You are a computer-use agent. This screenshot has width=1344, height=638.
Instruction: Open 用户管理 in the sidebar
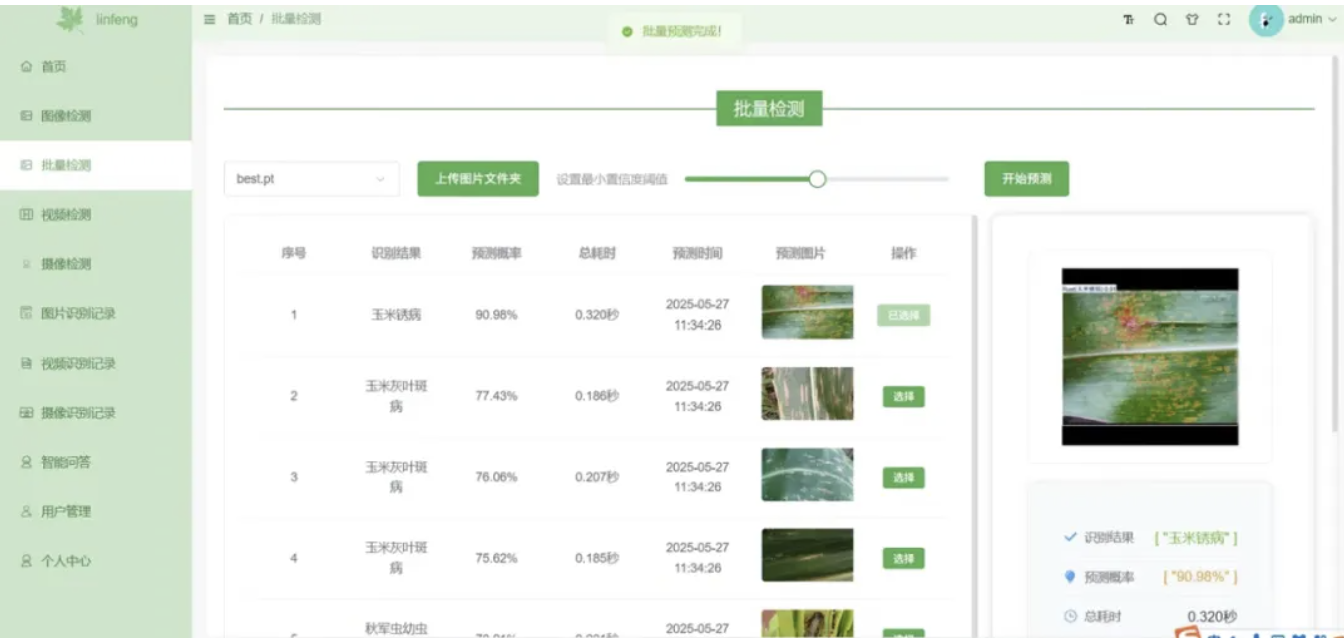96,511
